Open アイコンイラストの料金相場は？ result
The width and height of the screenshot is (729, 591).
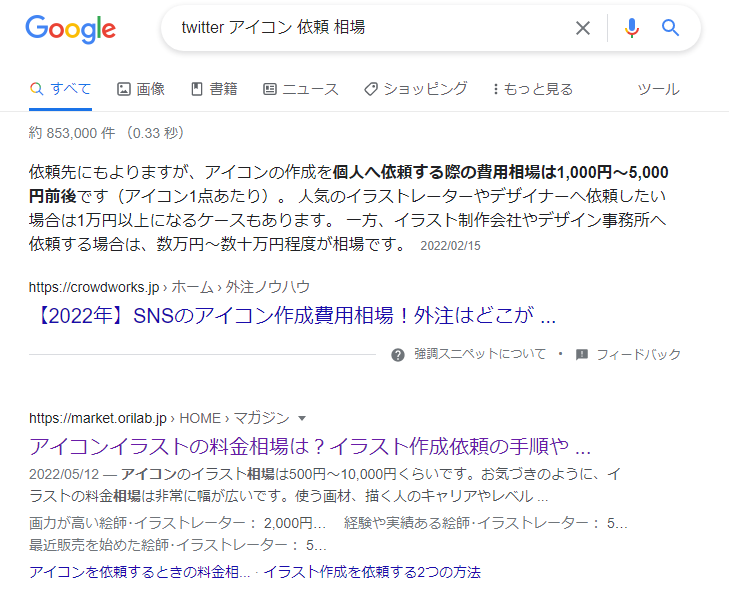point(310,446)
